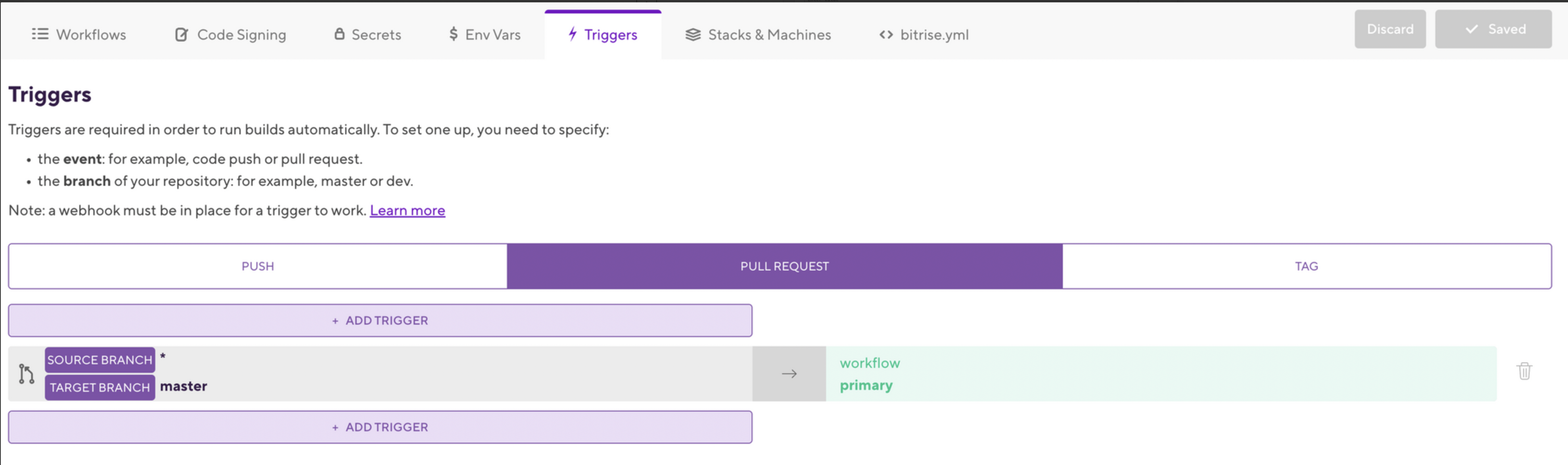Click the arrow between trigger and workflow

click(x=789, y=374)
